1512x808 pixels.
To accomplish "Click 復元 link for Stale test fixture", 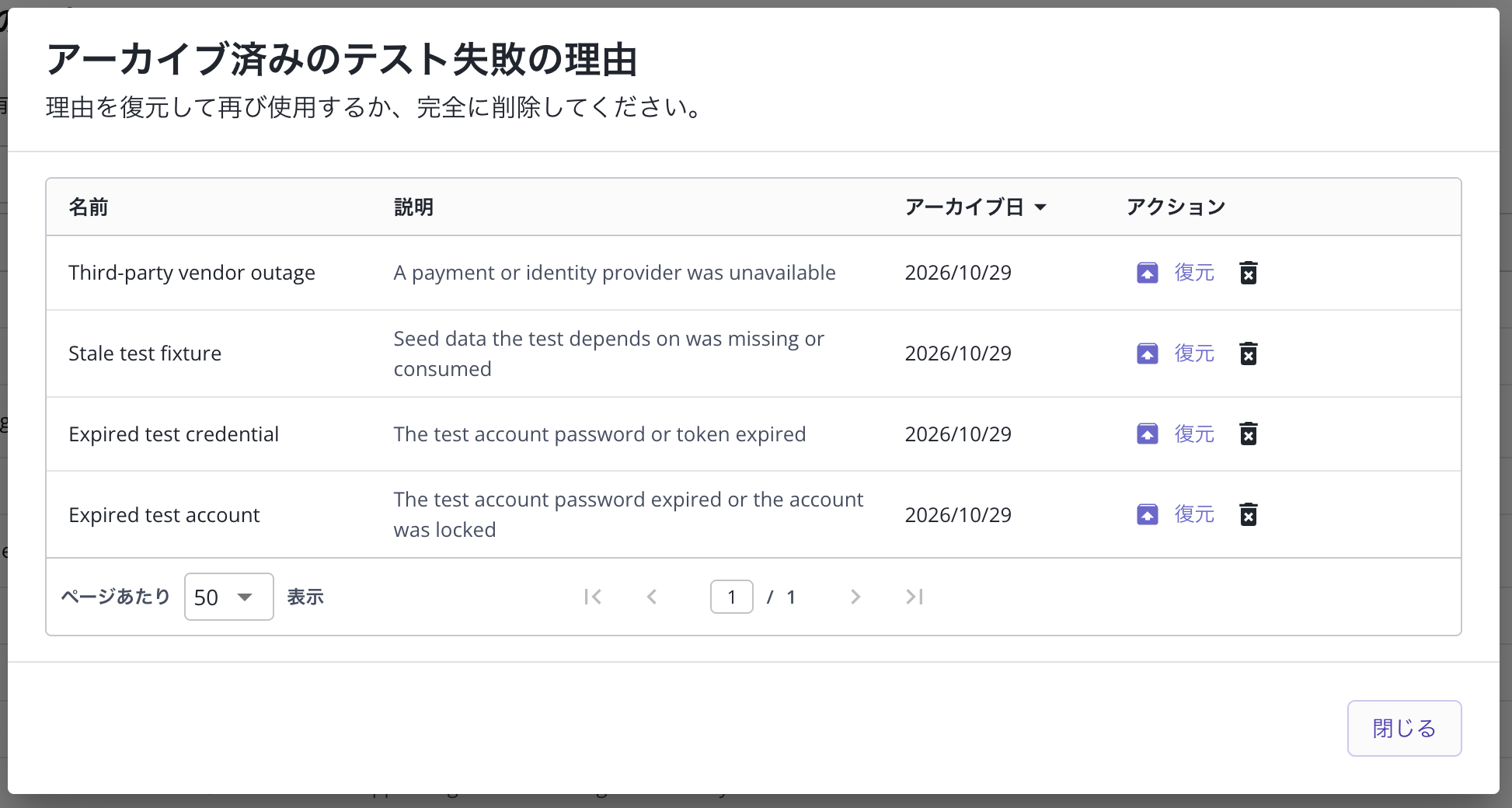I will pos(1194,353).
